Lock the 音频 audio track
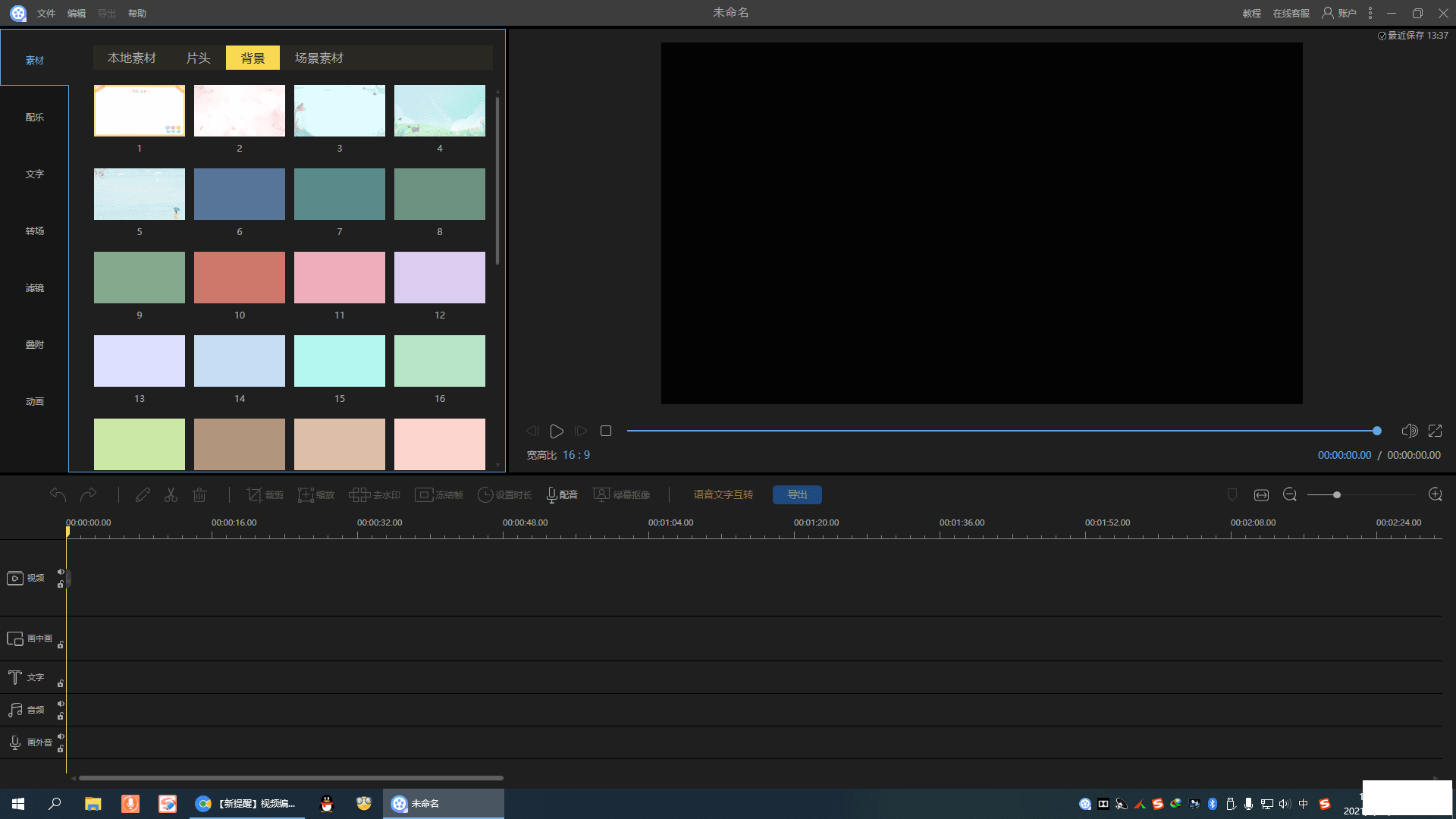This screenshot has width=1456, height=819. (61, 717)
